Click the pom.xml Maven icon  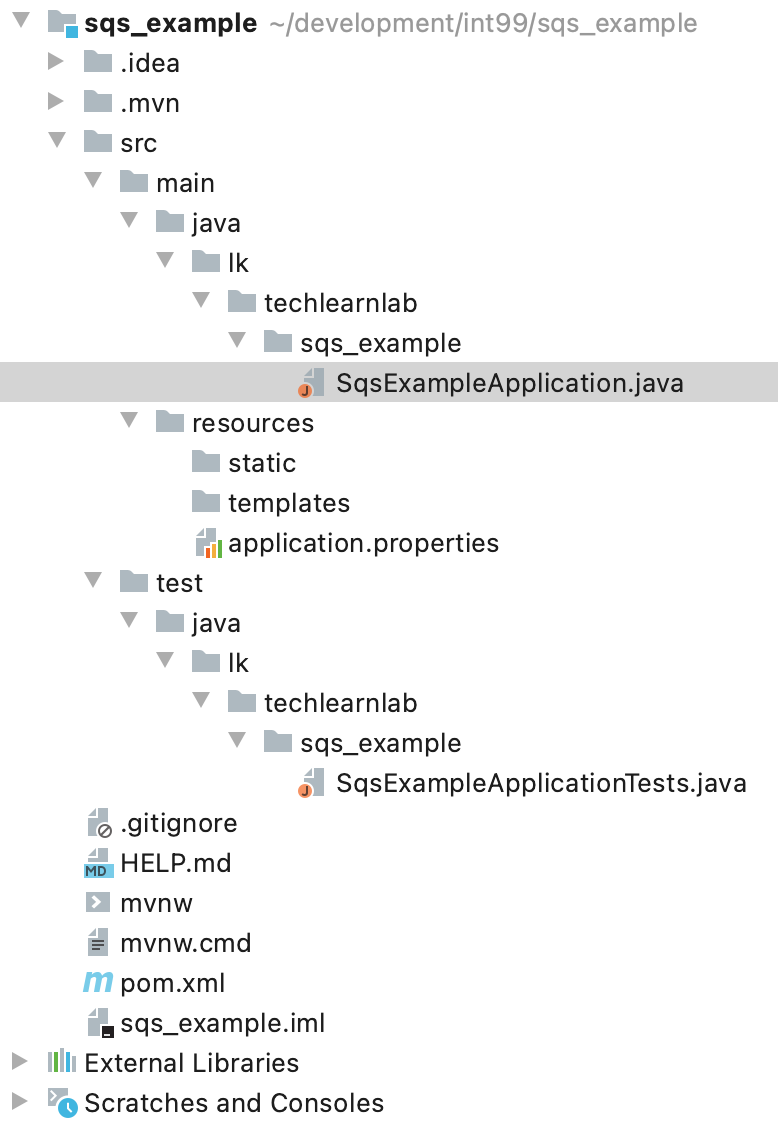click(x=98, y=983)
